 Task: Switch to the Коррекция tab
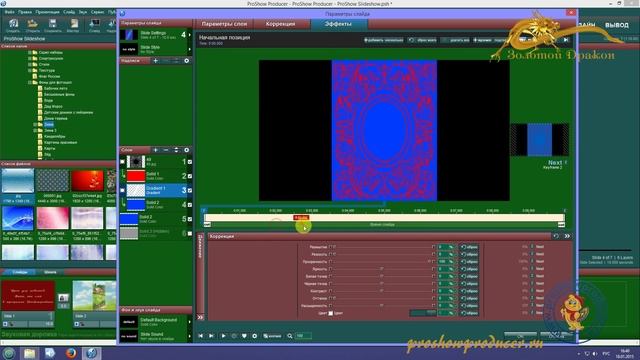coord(280,24)
